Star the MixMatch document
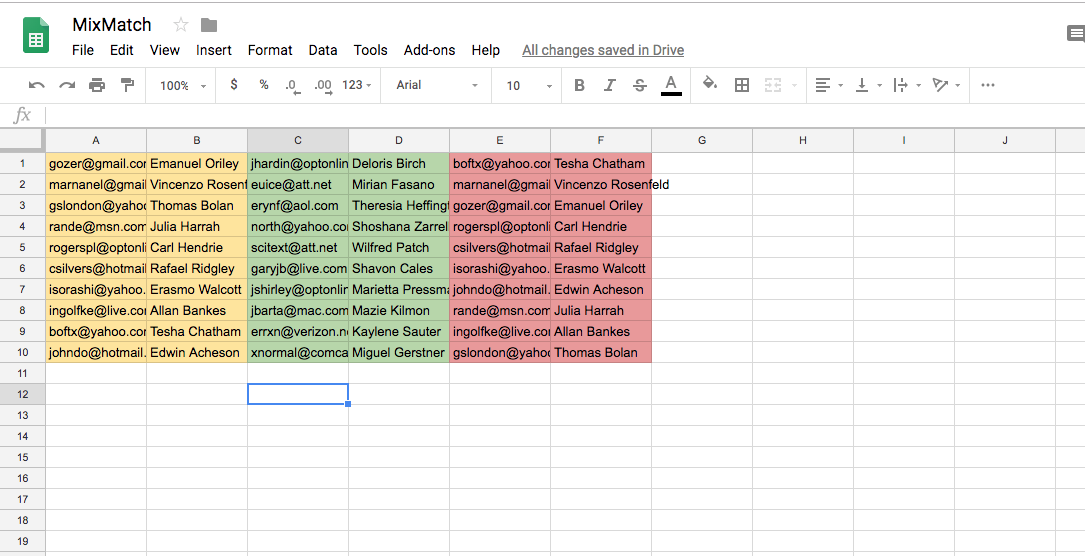This screenshot has width=1085, height=556. click(181, 25)
